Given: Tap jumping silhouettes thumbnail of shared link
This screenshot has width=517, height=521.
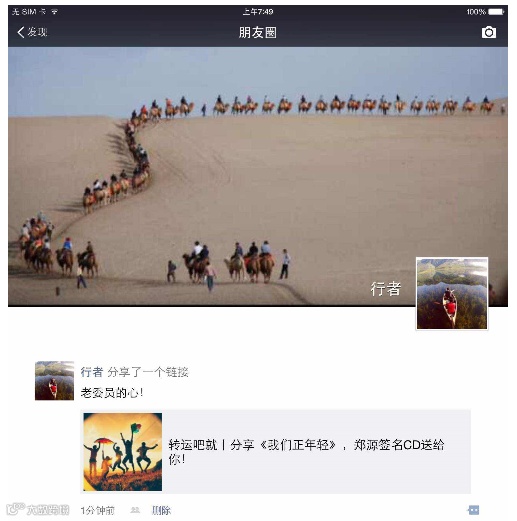Looking at the screenshot, I should [x=123, y=452].
